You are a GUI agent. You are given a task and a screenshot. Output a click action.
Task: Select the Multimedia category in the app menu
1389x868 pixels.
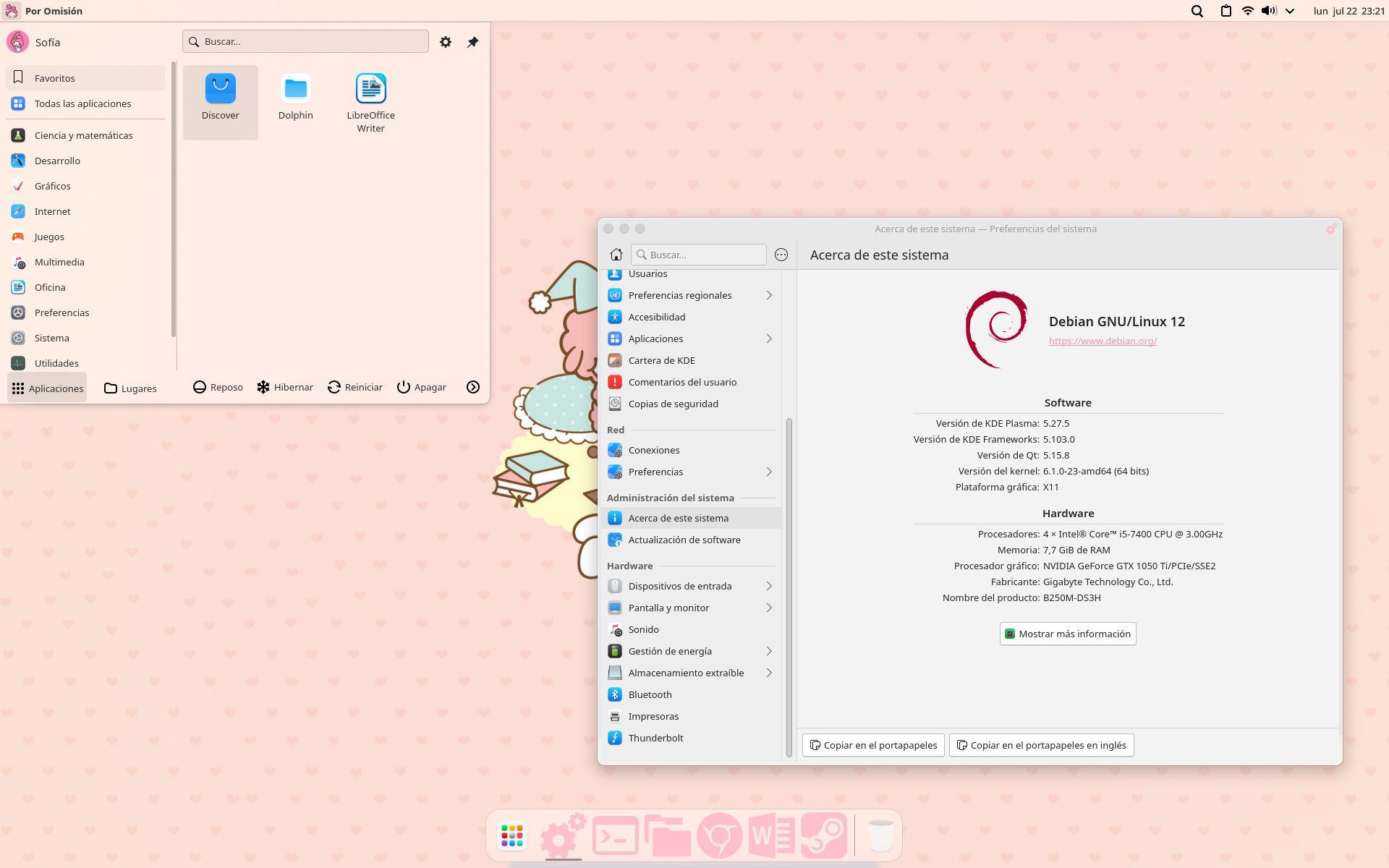[58, 262]
